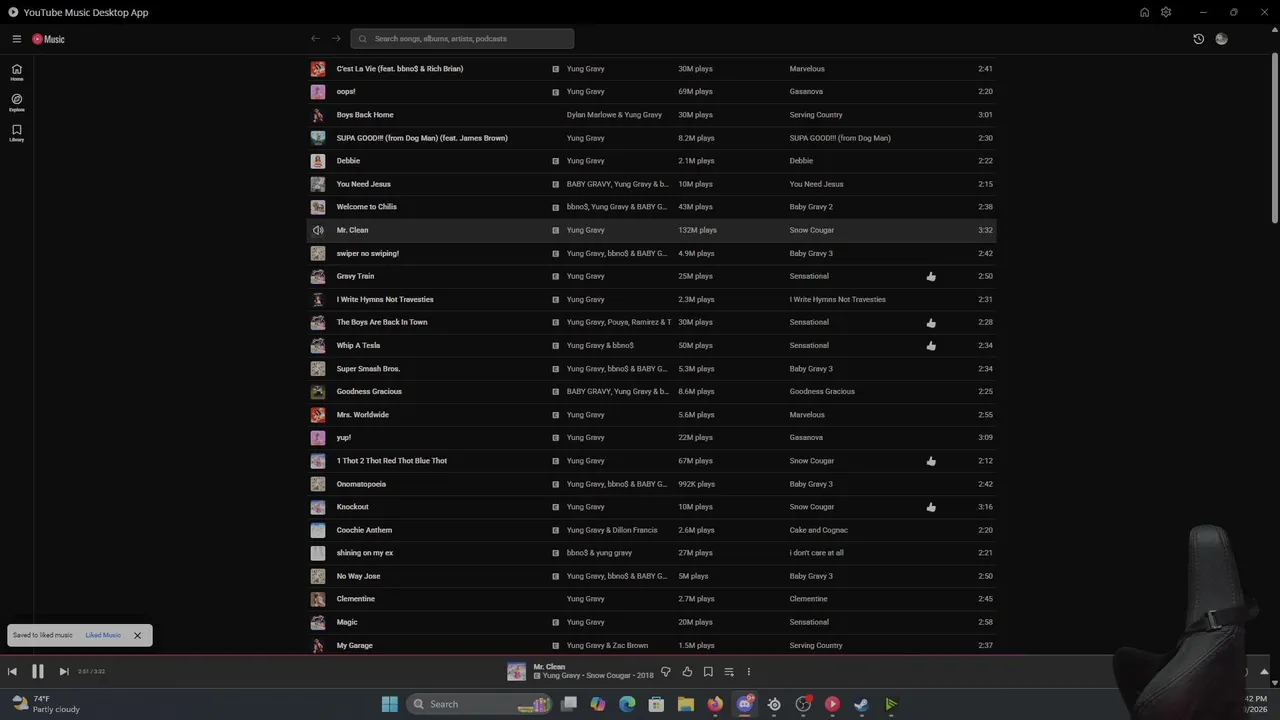The width and height of the screenshot is (1280, 720).
Task: Open listening history clock icon
Action: tap(1199, 39)
